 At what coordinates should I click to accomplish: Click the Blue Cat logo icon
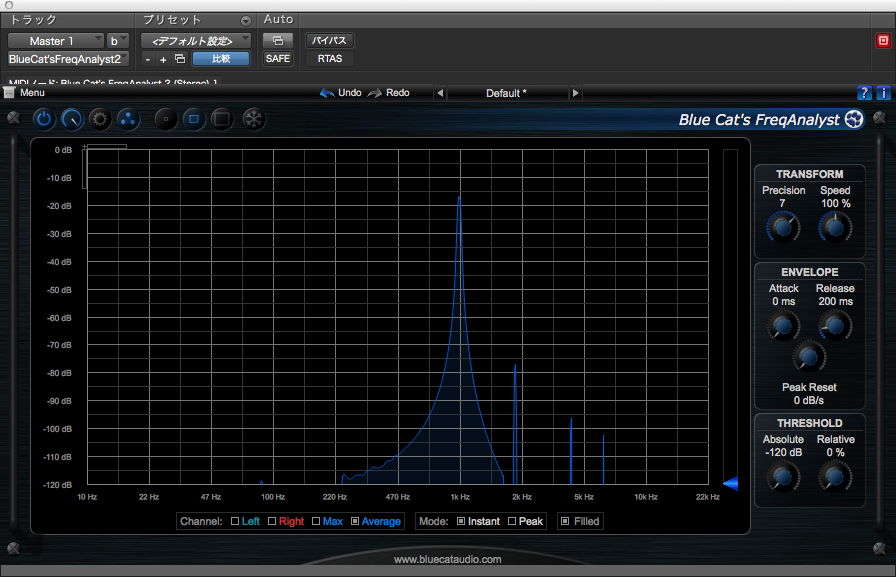854,119
